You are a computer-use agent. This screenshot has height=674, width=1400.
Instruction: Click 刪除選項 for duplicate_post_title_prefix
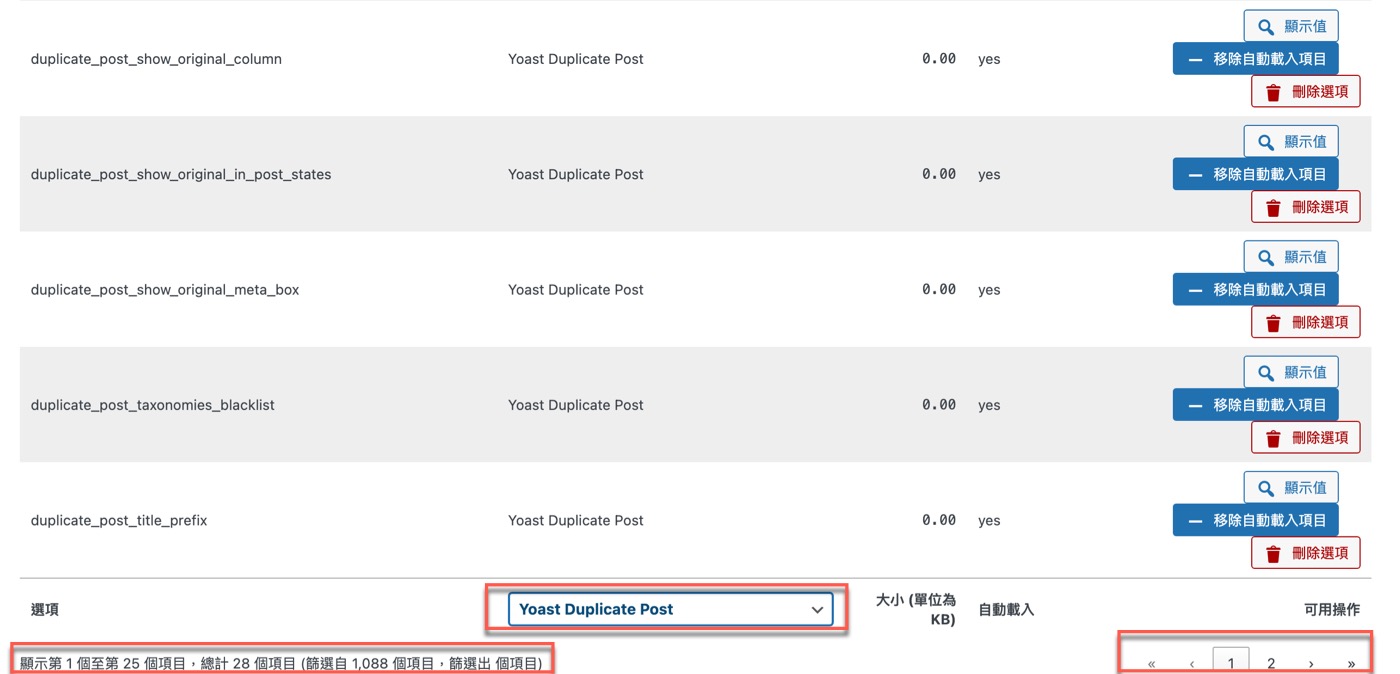point(1306,553)
